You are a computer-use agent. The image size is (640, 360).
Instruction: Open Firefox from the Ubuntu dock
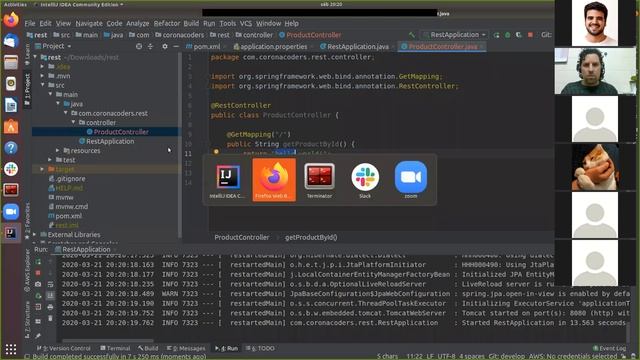tap(11, 19)
